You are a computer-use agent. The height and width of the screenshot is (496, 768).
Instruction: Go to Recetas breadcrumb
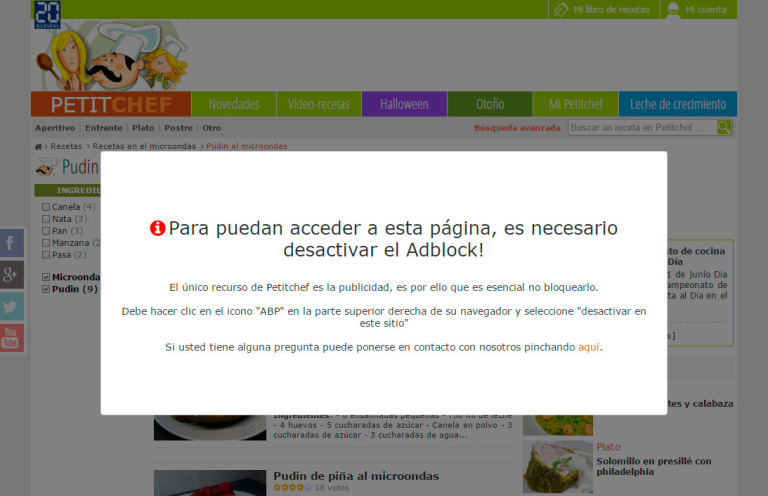click(x=66, y=146)
